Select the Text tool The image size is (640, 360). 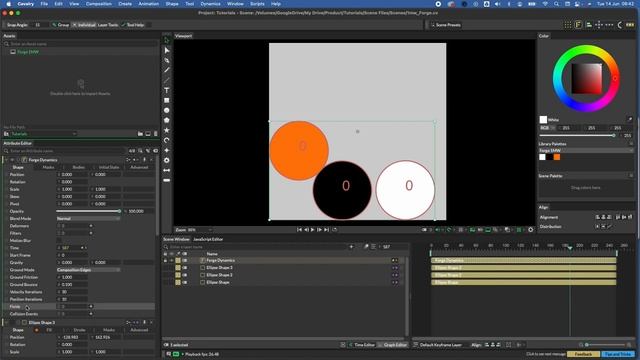[167, 90]
